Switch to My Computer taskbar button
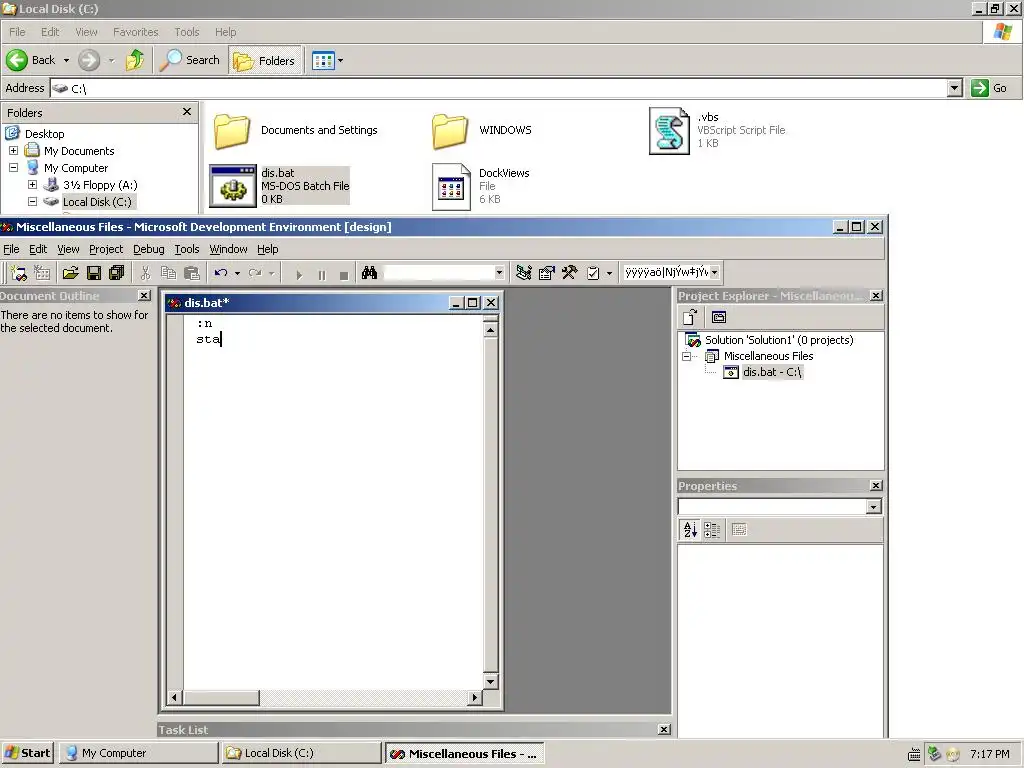This screenshot has width=1024, height=768. [x=138, y=753]
